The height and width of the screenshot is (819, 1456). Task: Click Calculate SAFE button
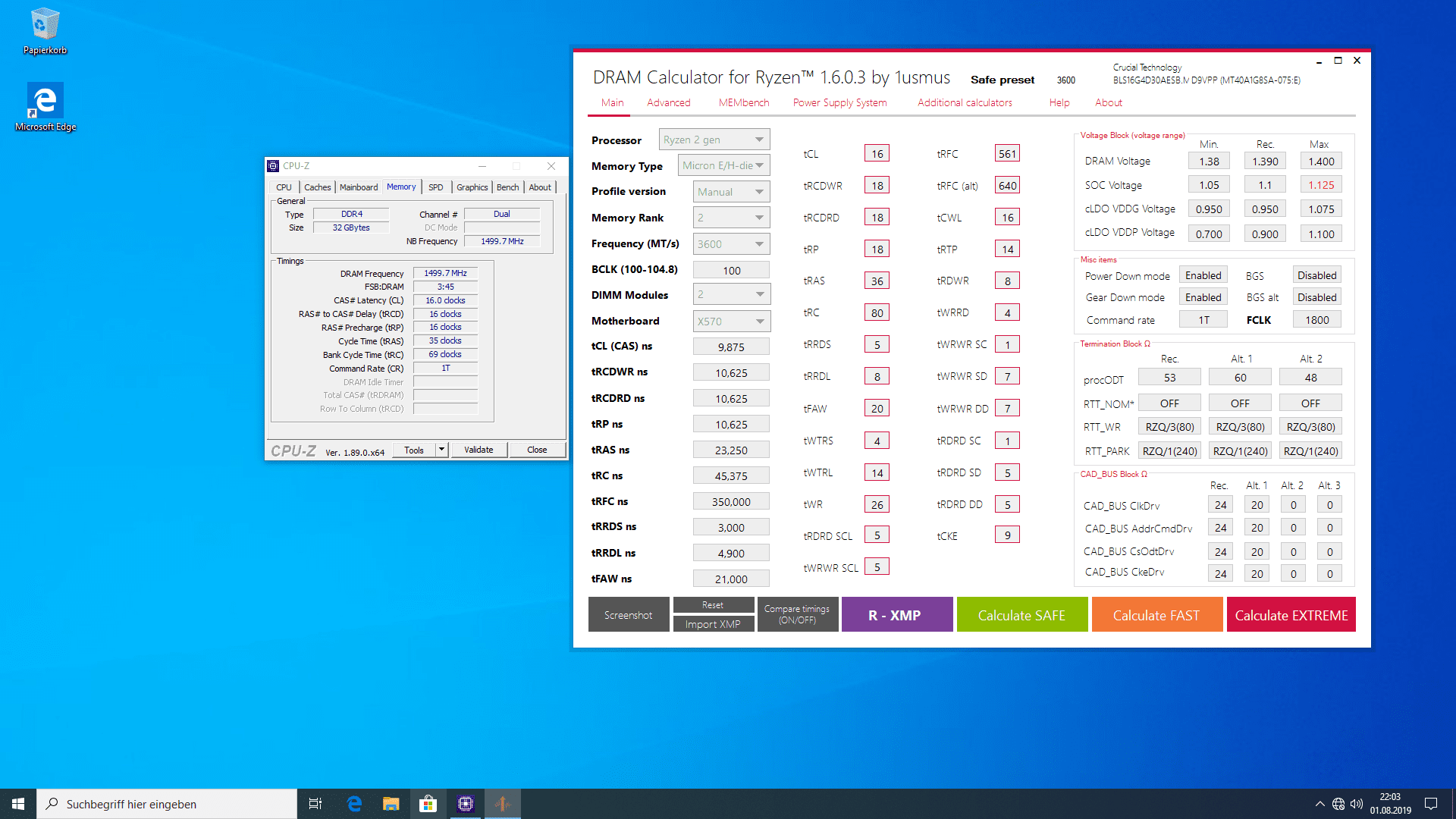click(1021, 615)
